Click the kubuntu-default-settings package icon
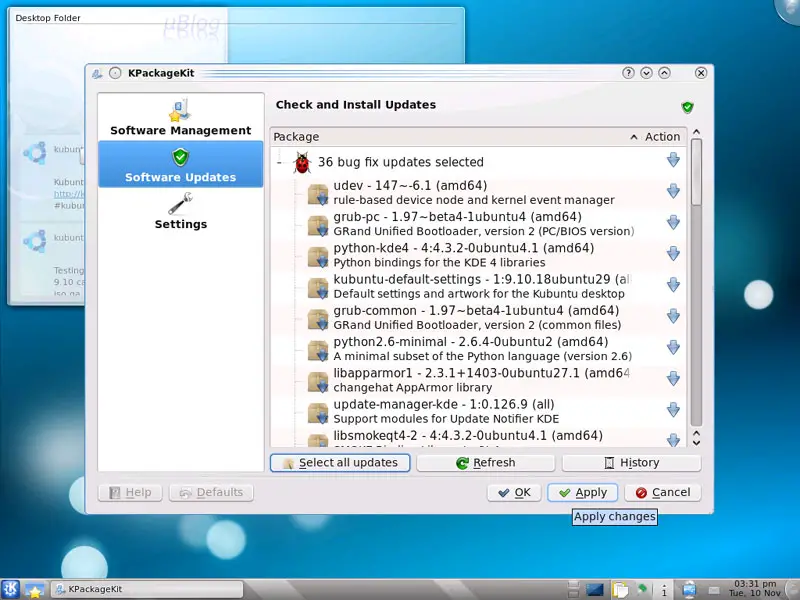Screen dimensions: 800x600 point(318,288)
